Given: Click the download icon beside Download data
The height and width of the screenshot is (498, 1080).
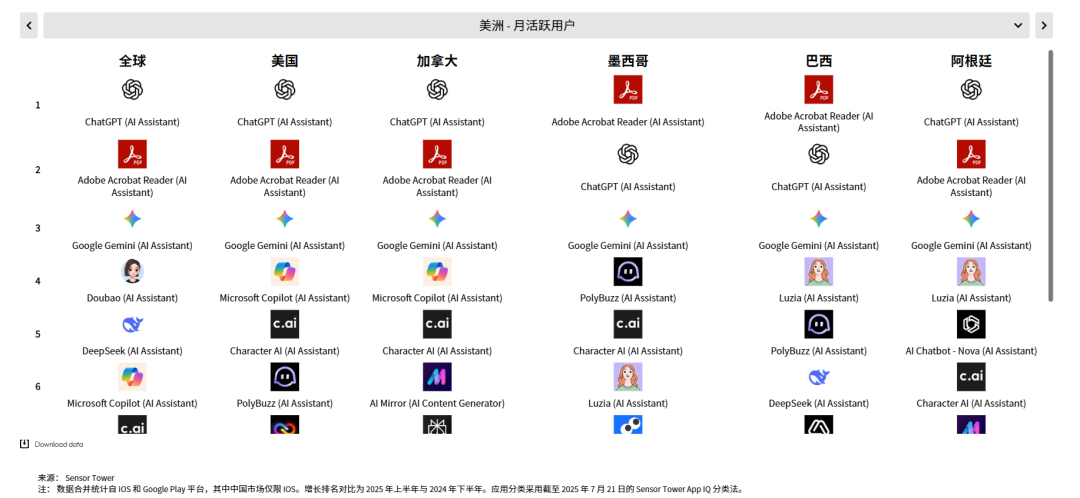Looking at the screenshot, I should coord(25,444).
